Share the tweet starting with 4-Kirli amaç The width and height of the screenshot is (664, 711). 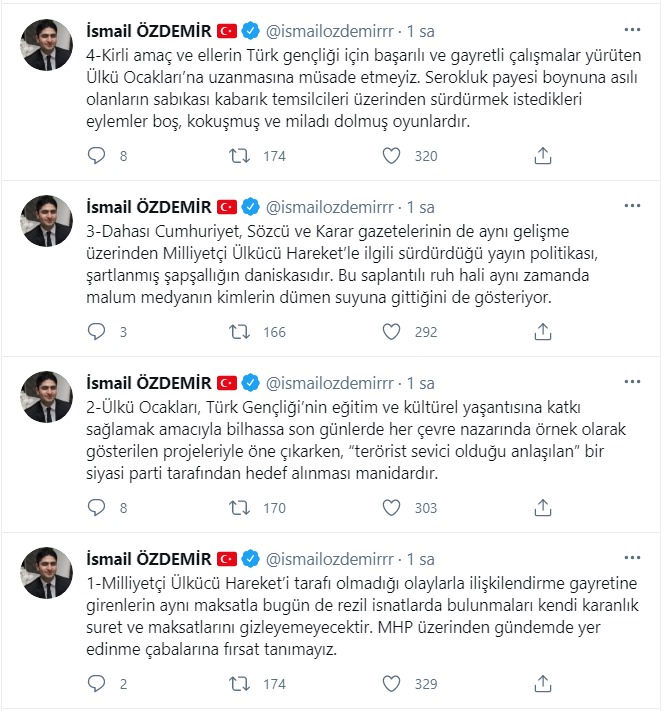tap(543, 156)
